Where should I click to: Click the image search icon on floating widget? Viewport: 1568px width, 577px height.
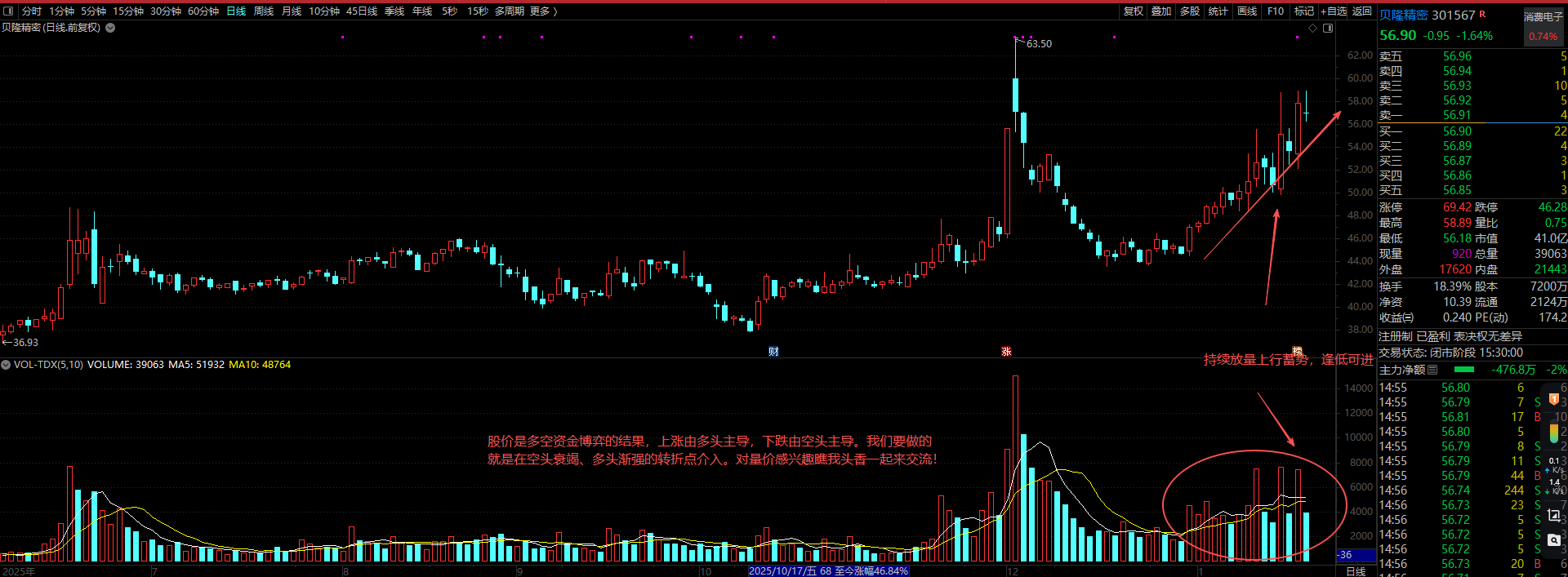point(1554,540)
